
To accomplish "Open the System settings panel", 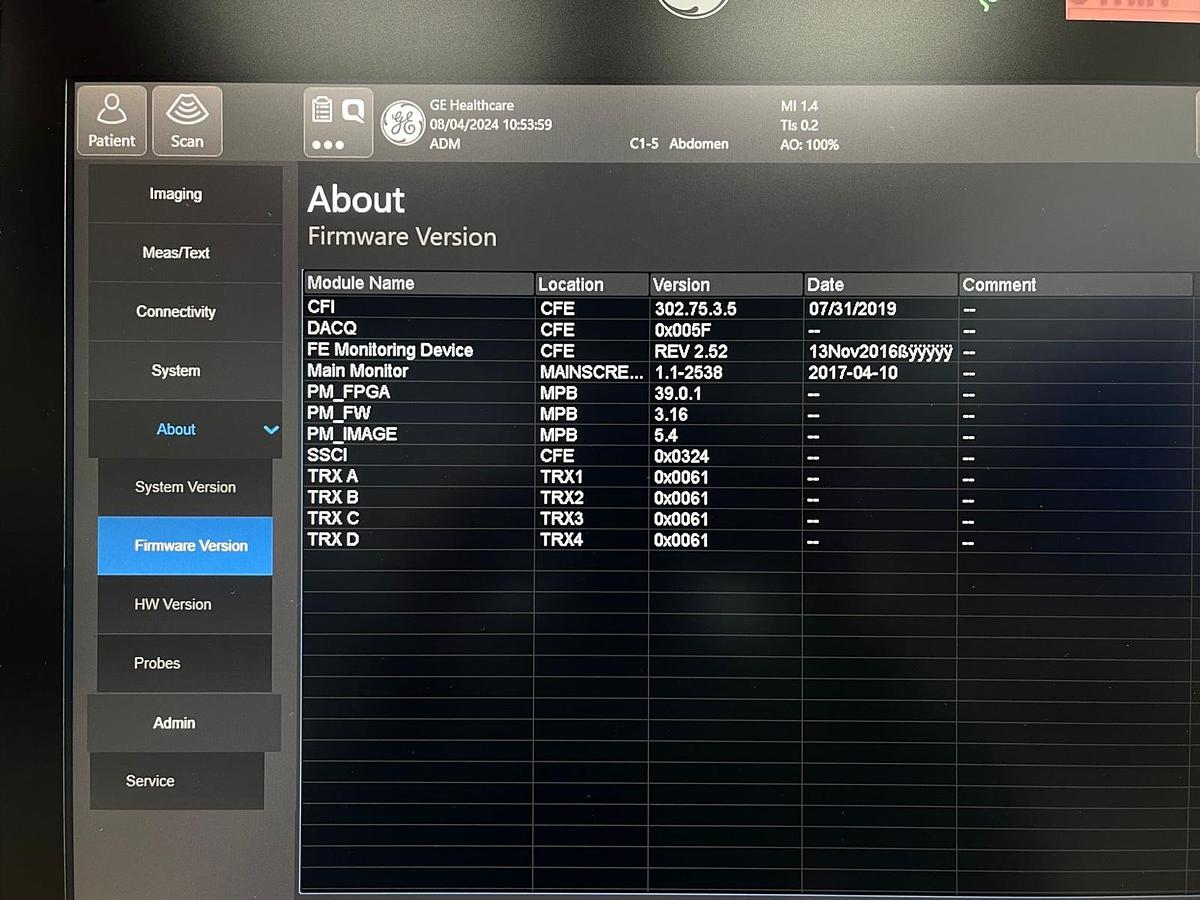I will click(x=175, y=370).
